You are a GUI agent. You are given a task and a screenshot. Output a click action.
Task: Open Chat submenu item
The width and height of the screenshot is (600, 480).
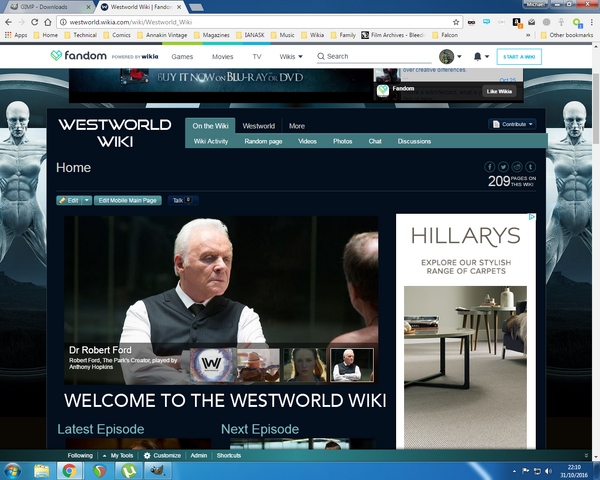[x=375, y=141]
